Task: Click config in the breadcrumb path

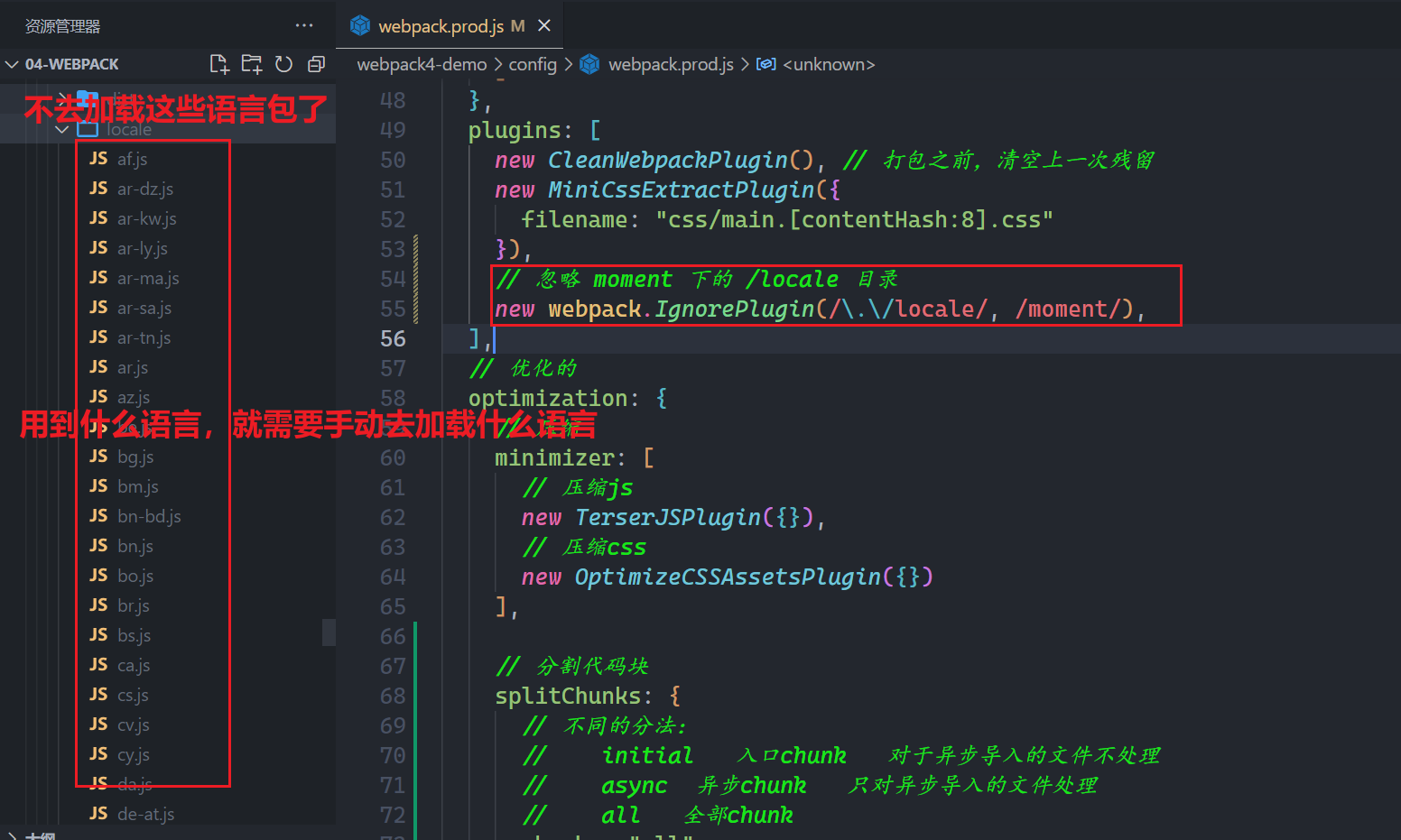Action: pyautogui.click(x=533, y=64)
